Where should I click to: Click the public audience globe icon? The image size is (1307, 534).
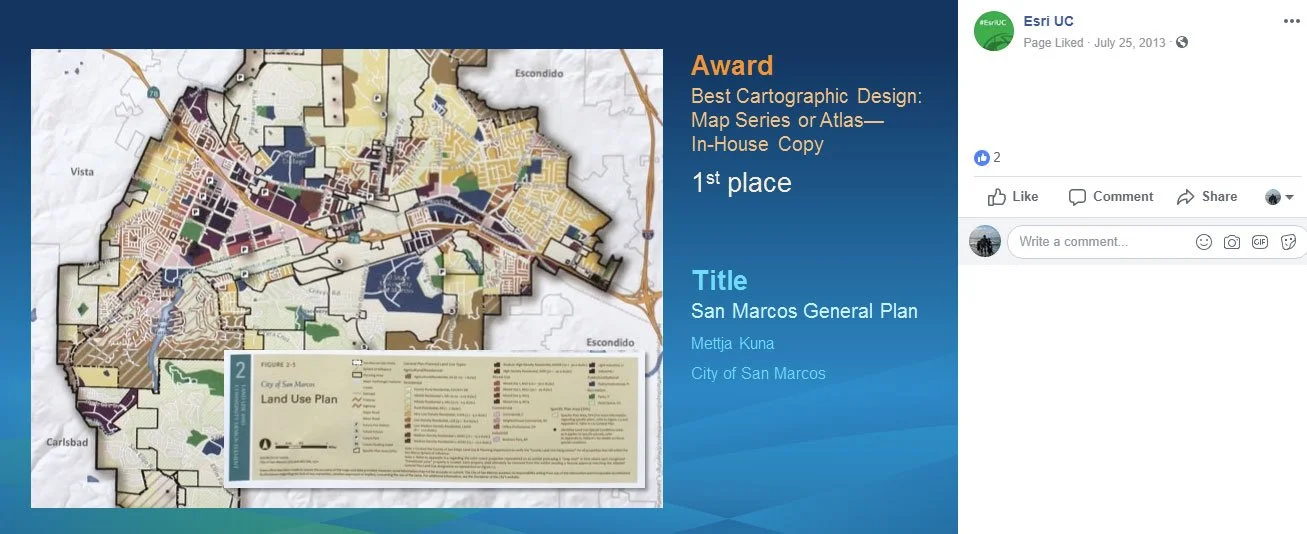coord(1182,43)
